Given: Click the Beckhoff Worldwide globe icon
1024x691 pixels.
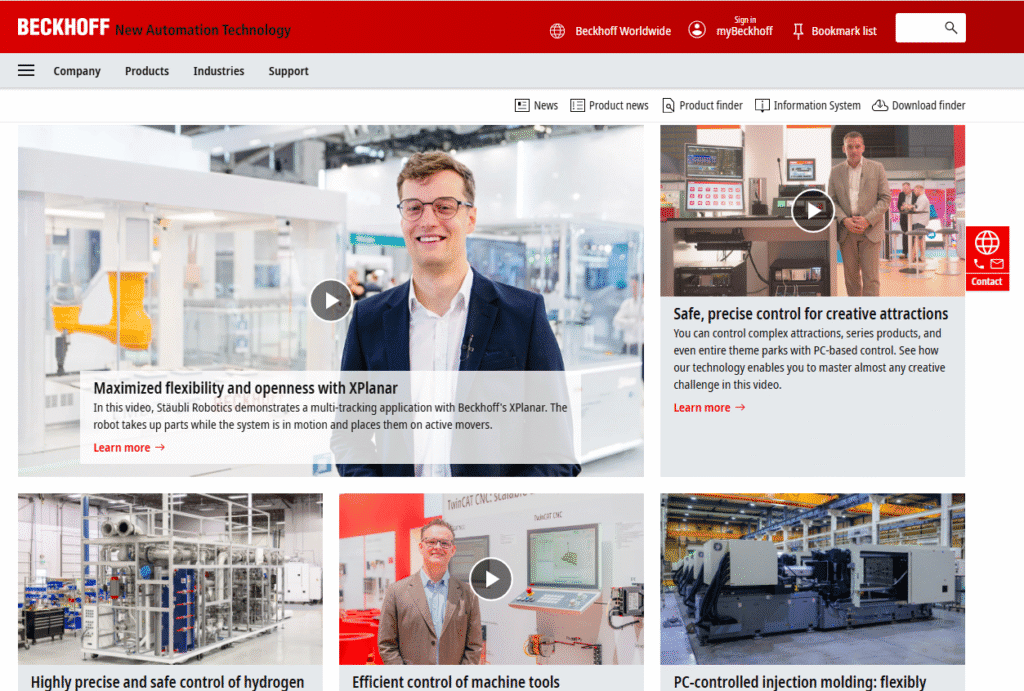Looking at the screenshot, I should pyautogui.click(x=557, y=31).
